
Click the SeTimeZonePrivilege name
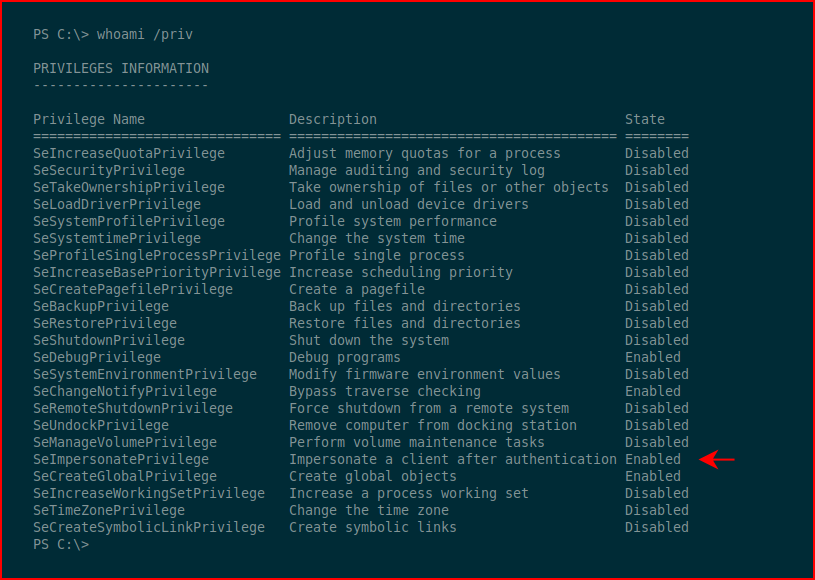click(109, 510)
